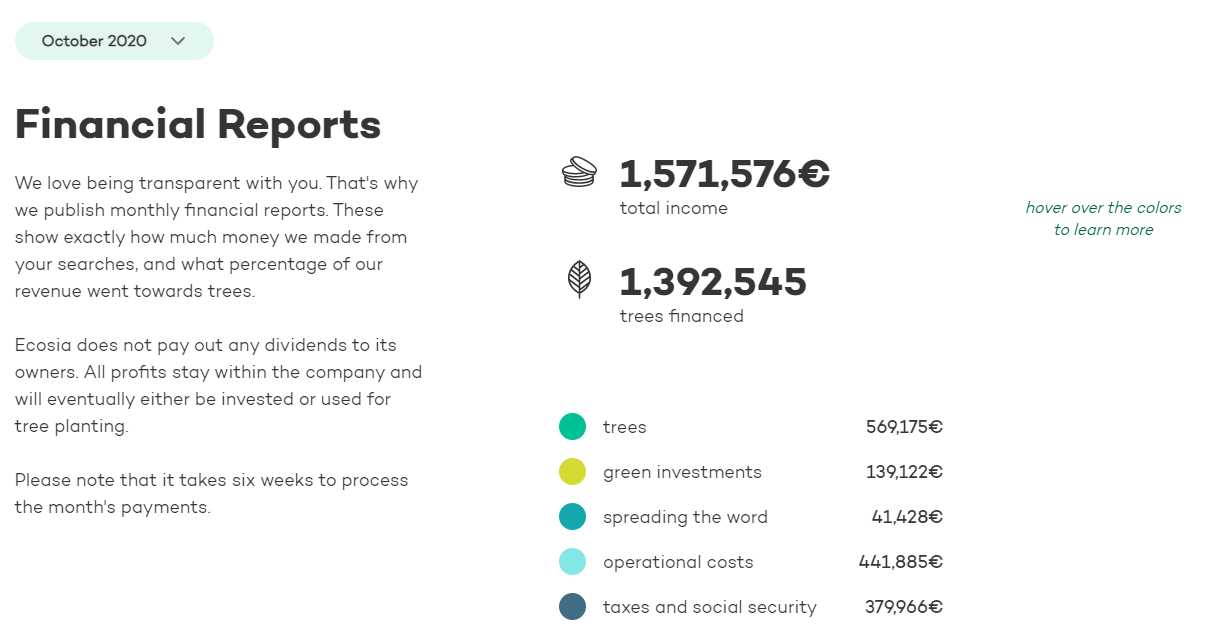Viewport: 1214px width, 637px height.
Task: Click the leaf icon next to trees financed
Action: [580, 279]
